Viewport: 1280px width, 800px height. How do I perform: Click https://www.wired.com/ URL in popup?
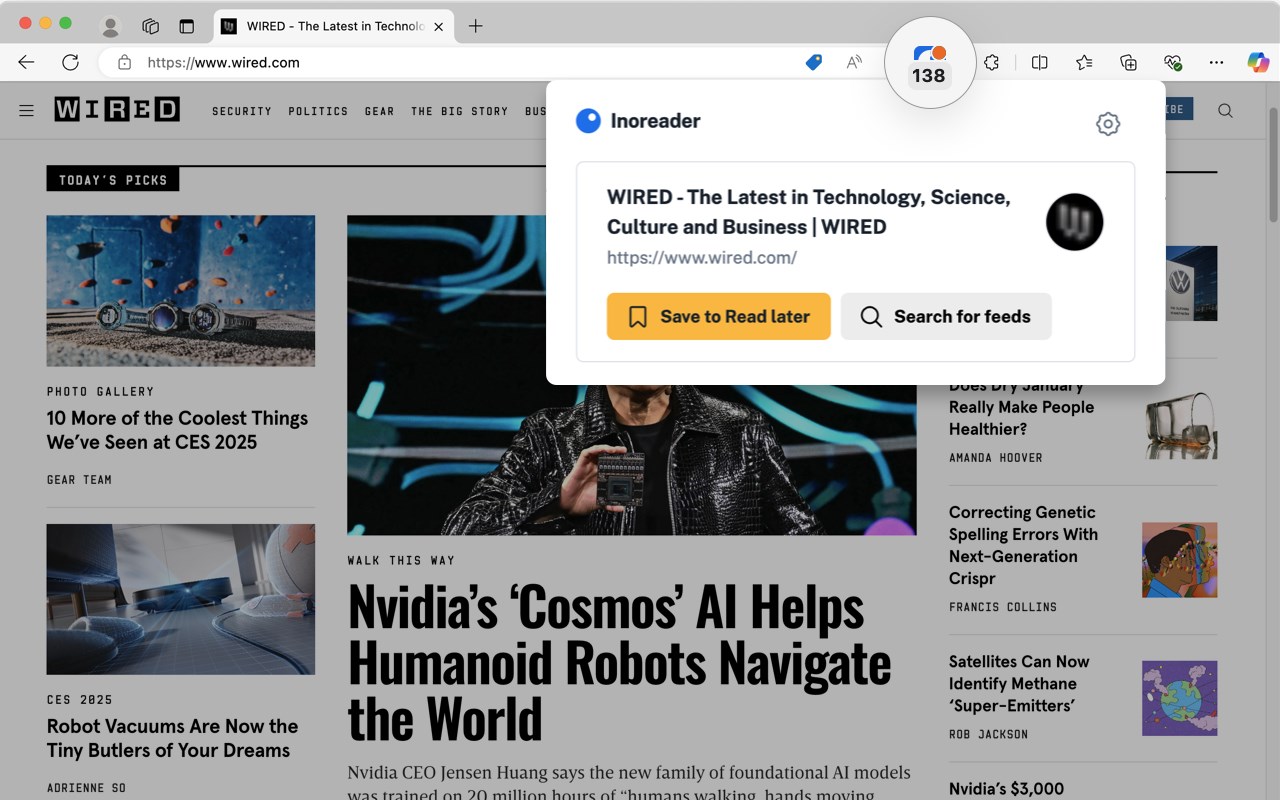pyautogui.click(x=702, y=258)
